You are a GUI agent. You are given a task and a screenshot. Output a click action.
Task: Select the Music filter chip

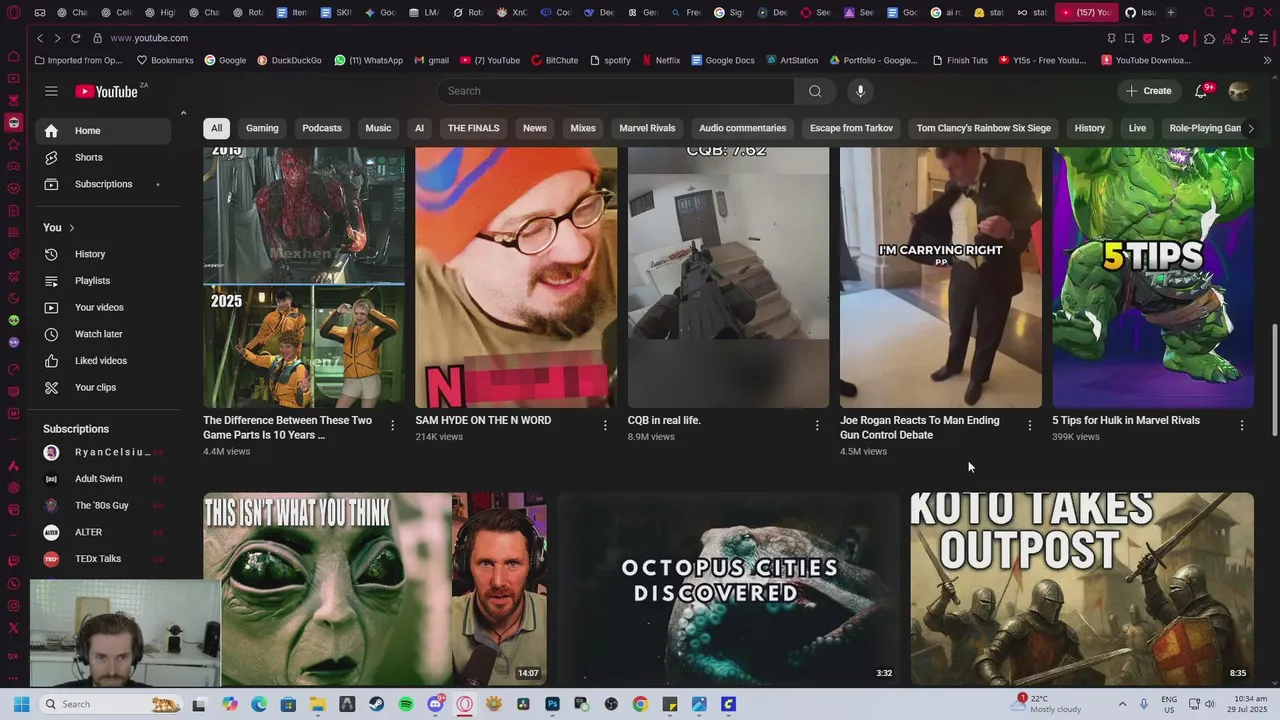coord(378,128)
